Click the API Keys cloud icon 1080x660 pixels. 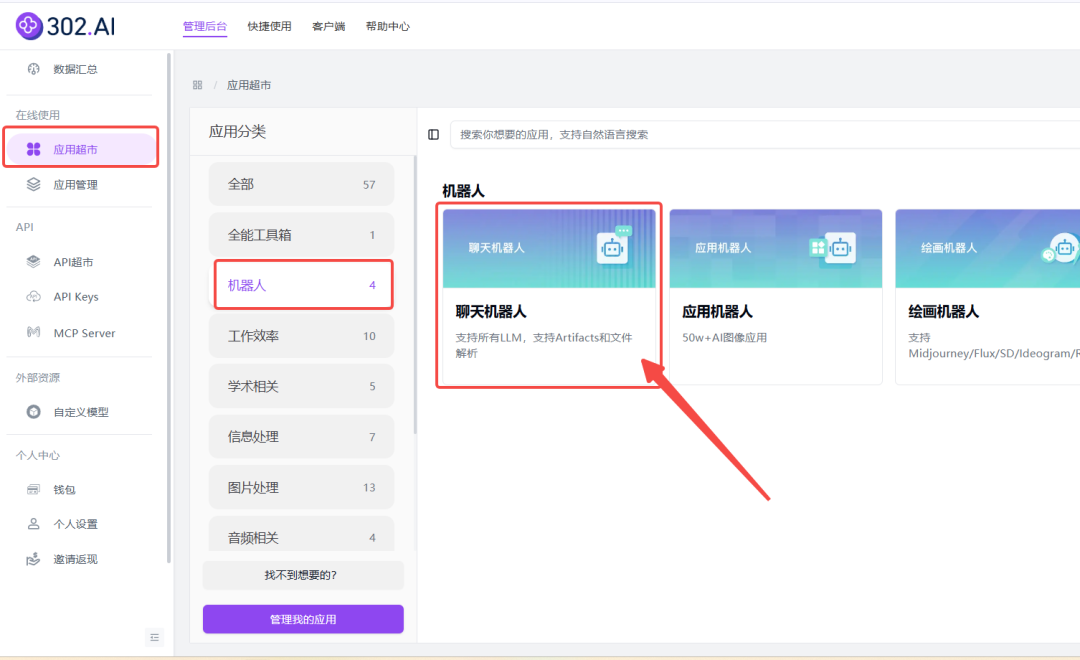[33, 296]
